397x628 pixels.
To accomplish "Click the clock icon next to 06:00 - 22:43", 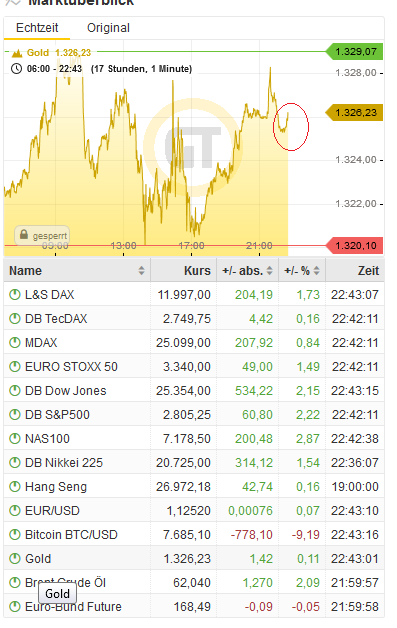I will 16,69.
